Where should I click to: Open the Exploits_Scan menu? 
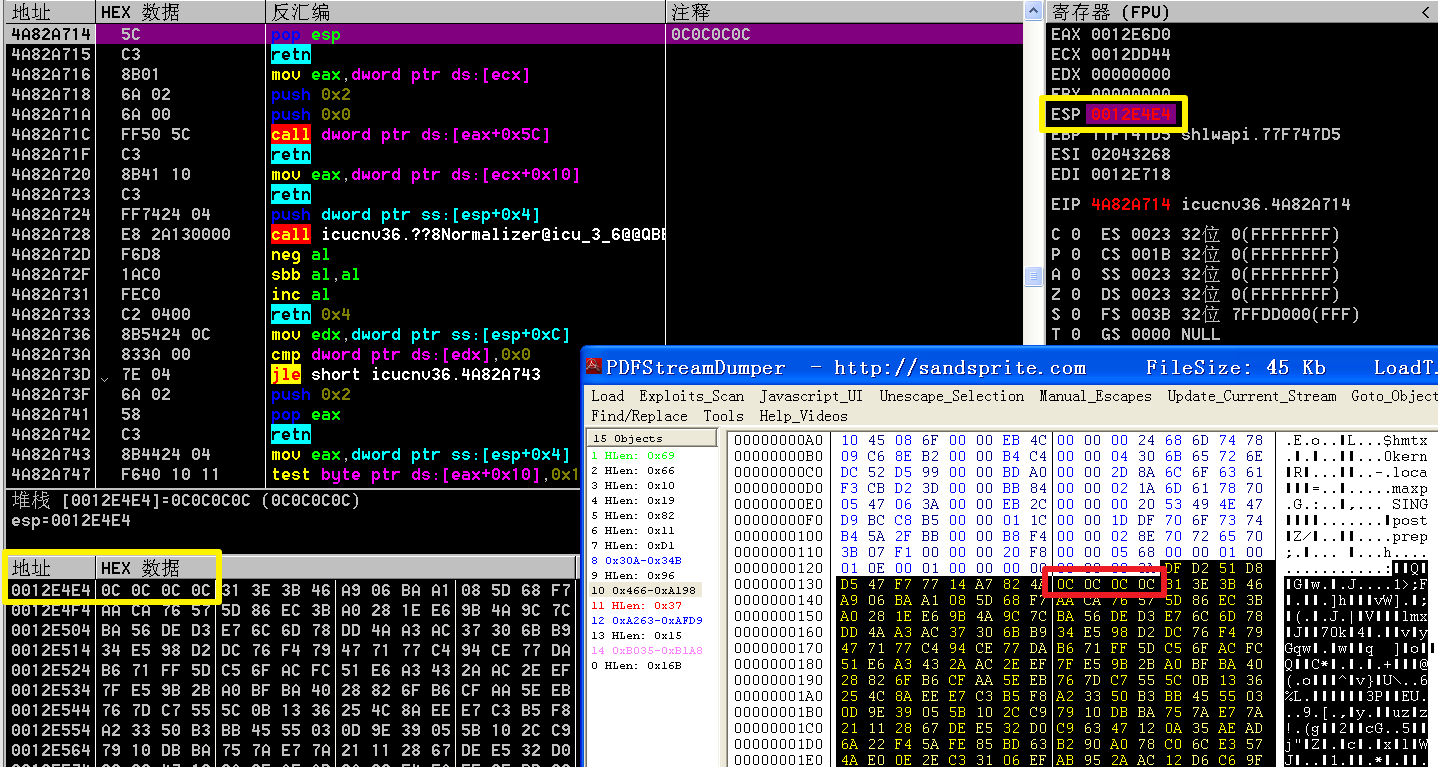(x=691, y=396)
